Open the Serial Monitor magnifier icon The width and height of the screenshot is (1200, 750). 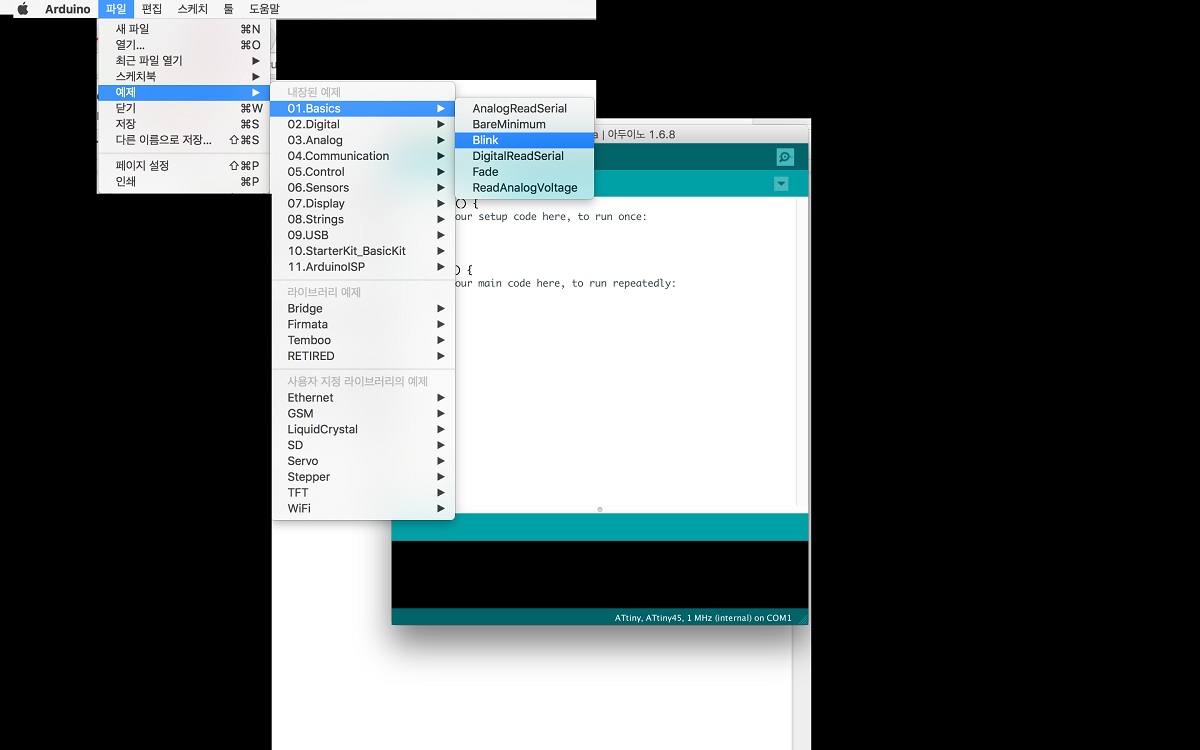(x=785, y=157)
